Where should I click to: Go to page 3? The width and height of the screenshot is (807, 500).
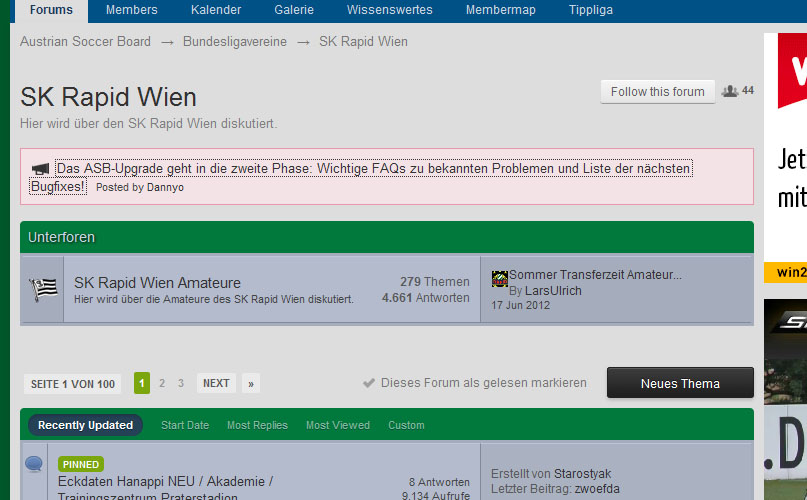181,383
